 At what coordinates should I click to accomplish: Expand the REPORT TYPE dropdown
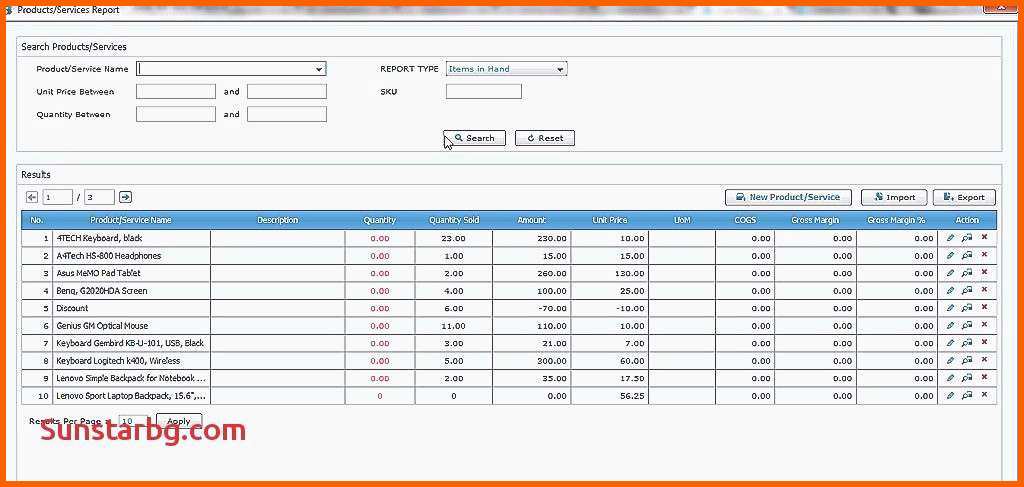(x=560, y=69)
